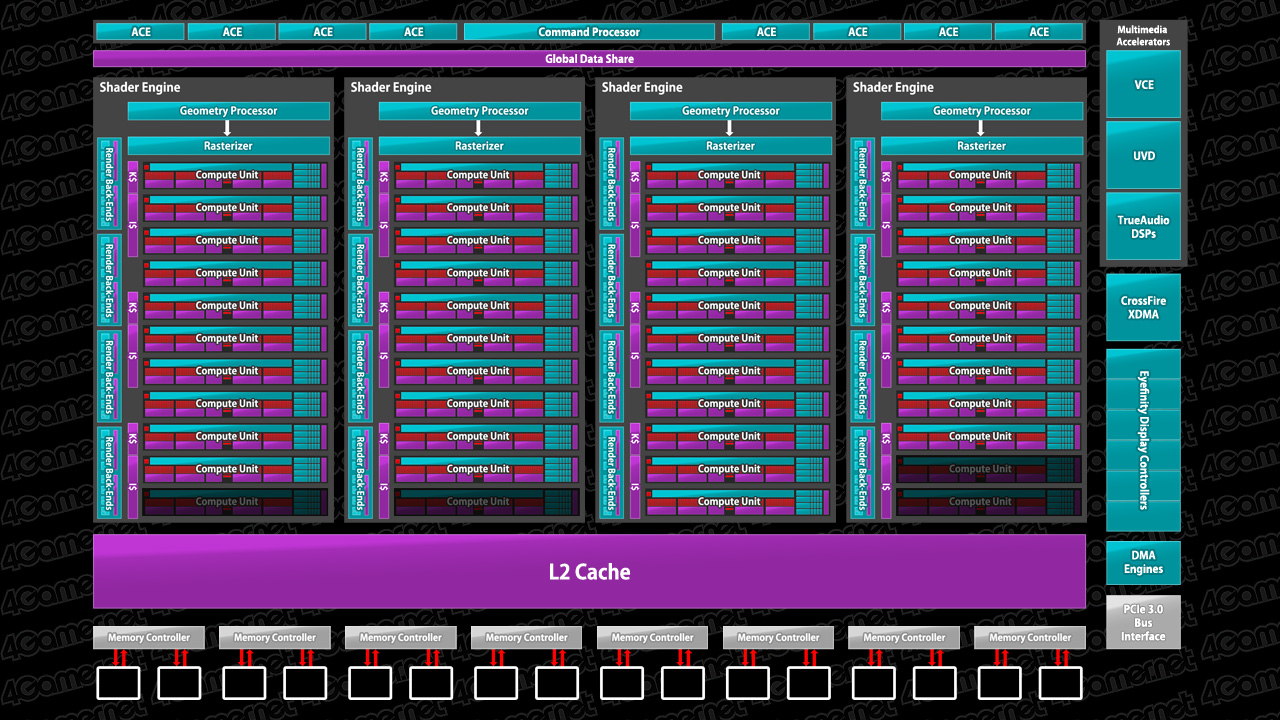Image resolution: width=1280 pixels, height=720 pixels.
Task: Select the Global Data Share bar
Action: point(589,59)
